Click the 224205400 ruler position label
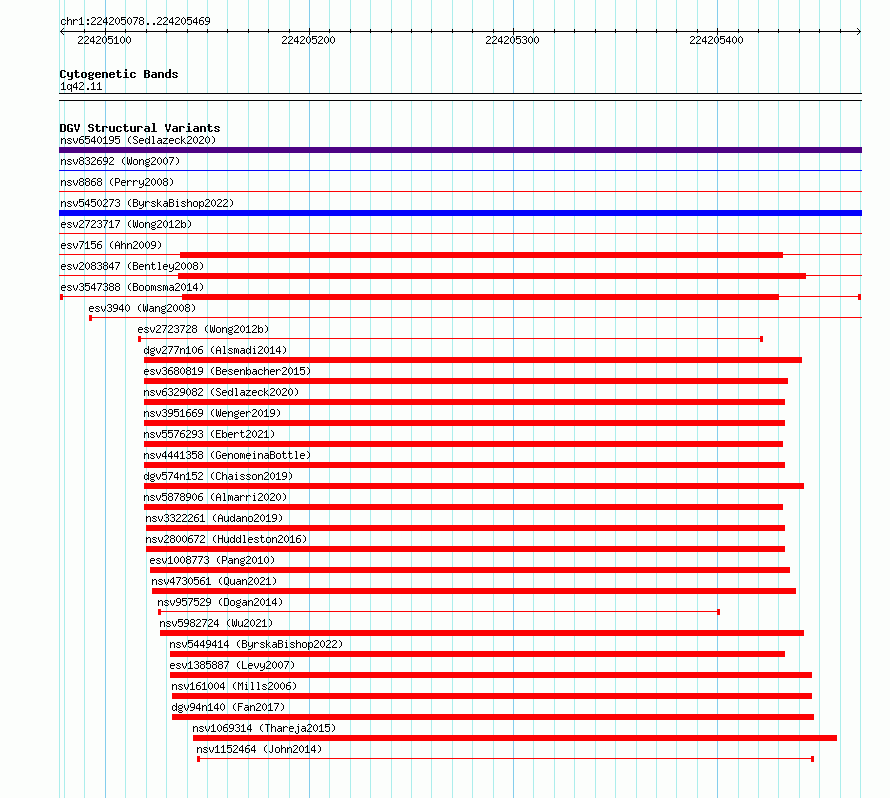The image size is (890, 798). 716,40
